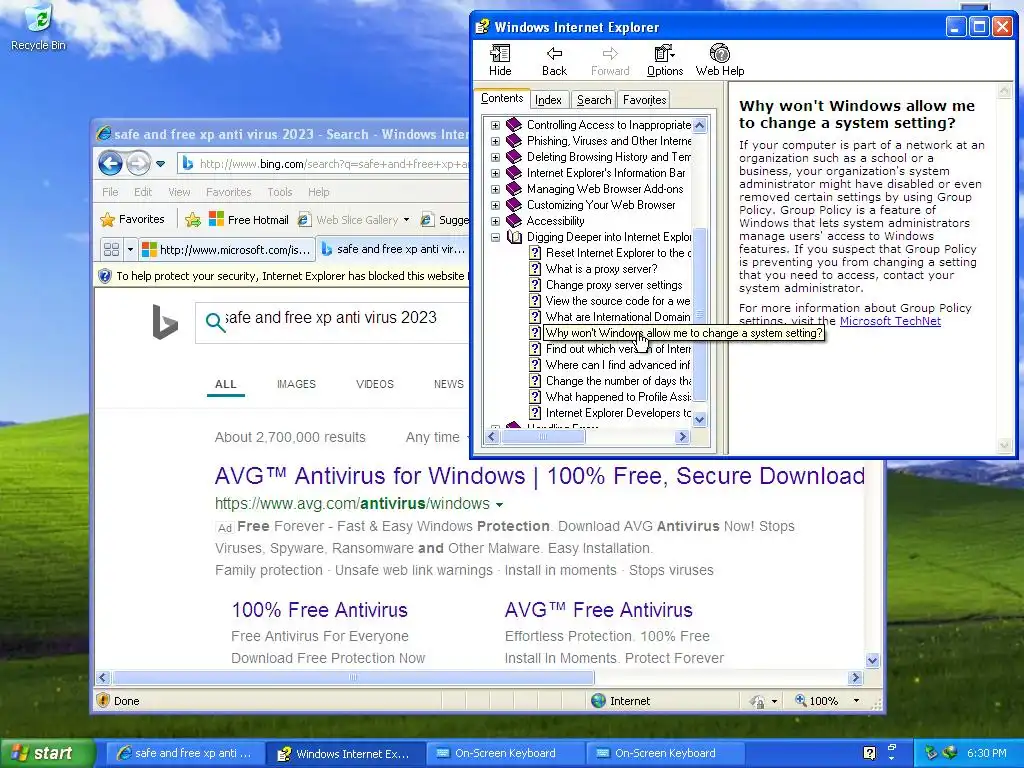
Task: Expand Managing Web Browser Add-ons topic
Action: [495, 189]
